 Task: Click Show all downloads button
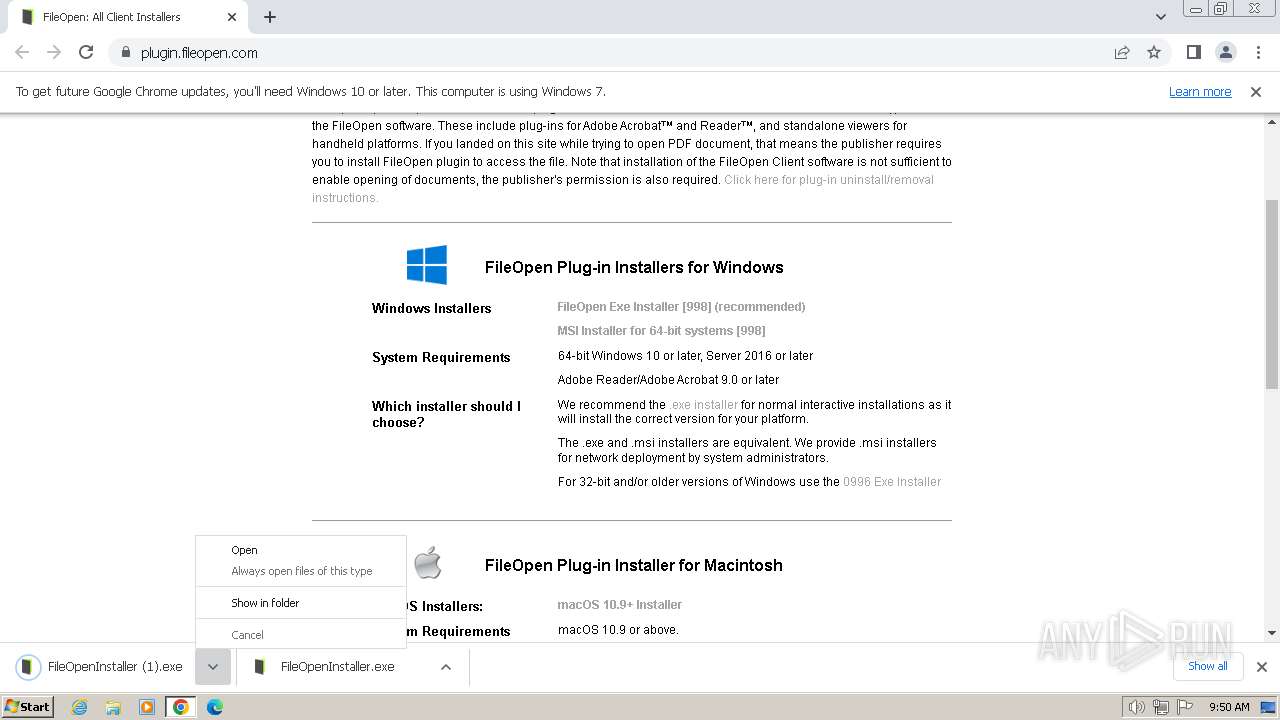click(1208, 666)
